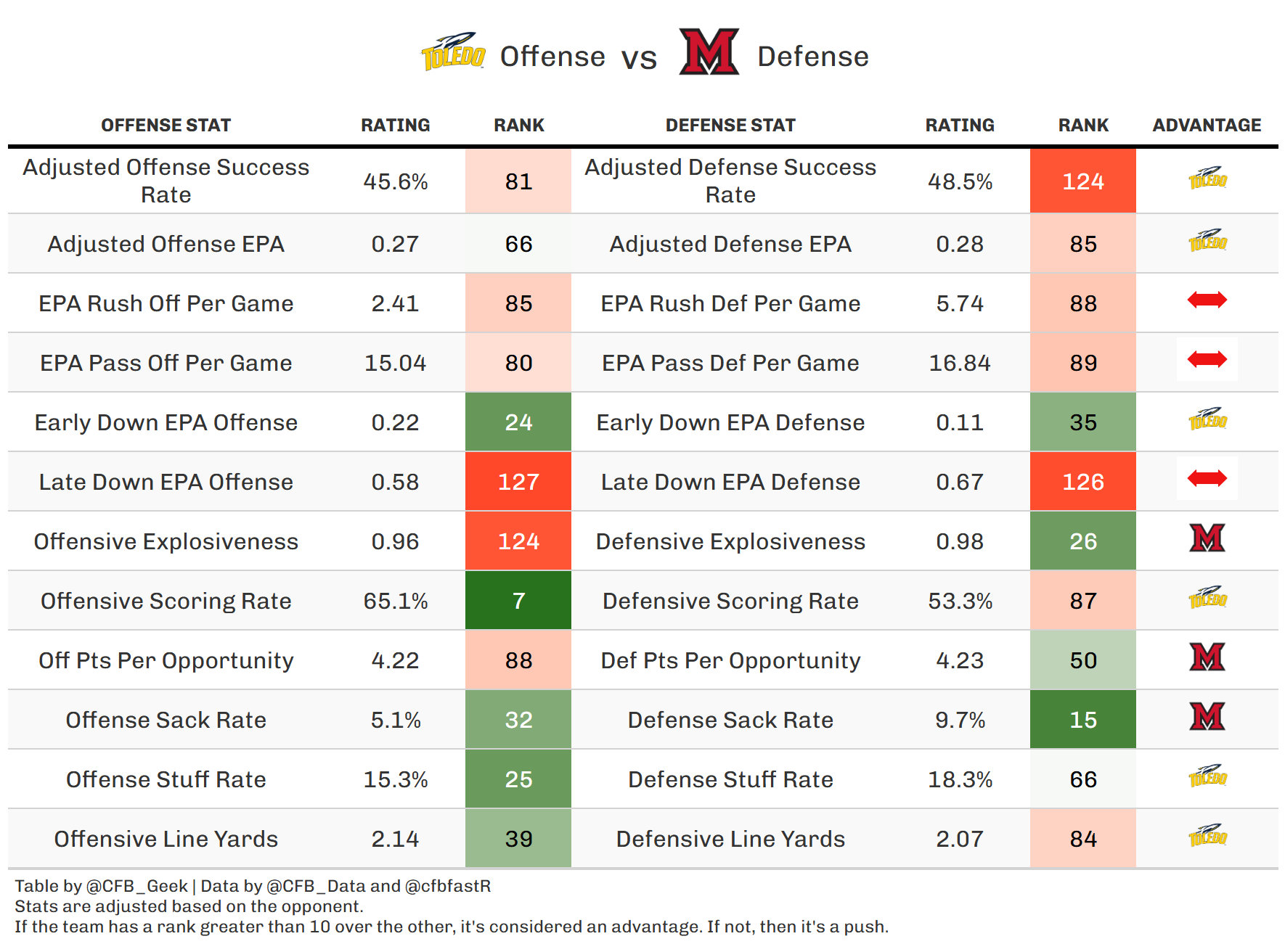Screen dimensions: 1285x952
Task: Click the push arrow in EPA Pass row
Action: [x=1207, y=359]
